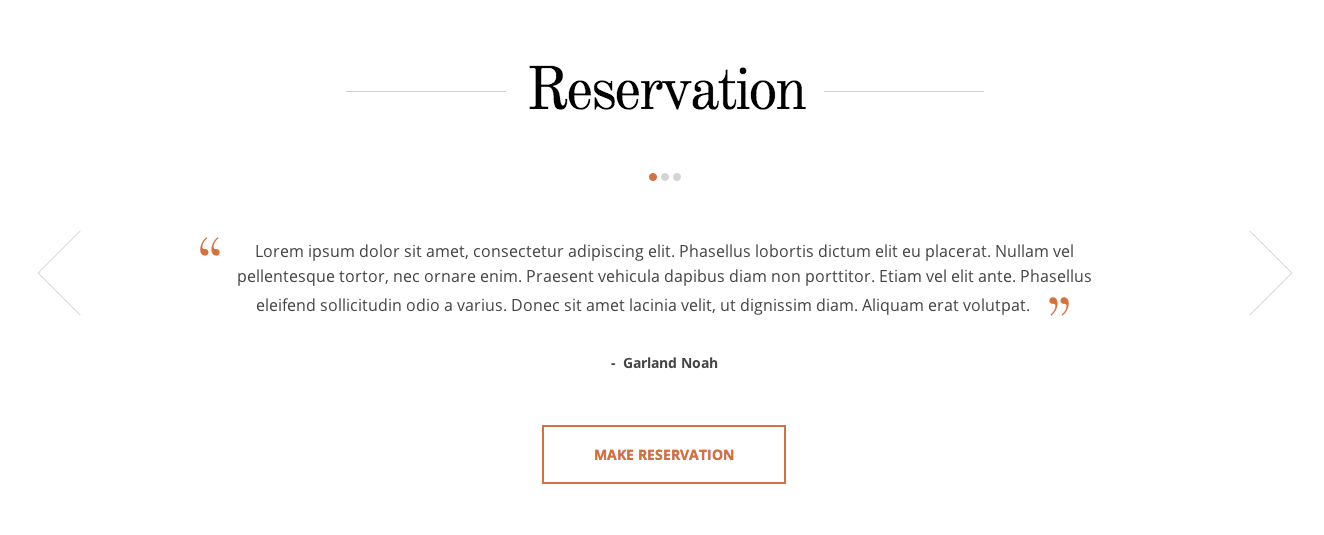Click the quote line starting "eleifend sollicitudin"
This screenshot has width=1324, height=535.
(642, 306)
